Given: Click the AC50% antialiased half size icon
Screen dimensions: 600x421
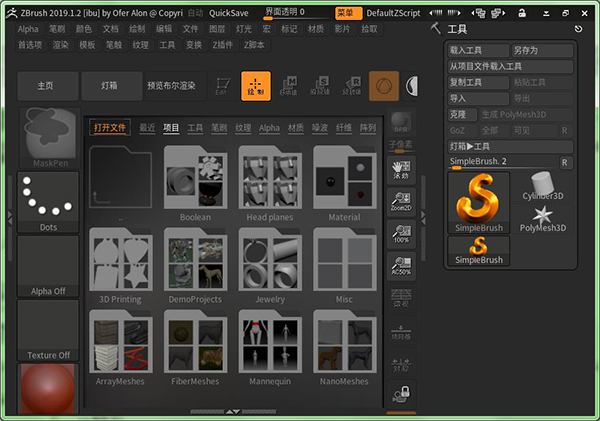Looking at the screenshot, I should pyautogui.click(x=401, y=266).
